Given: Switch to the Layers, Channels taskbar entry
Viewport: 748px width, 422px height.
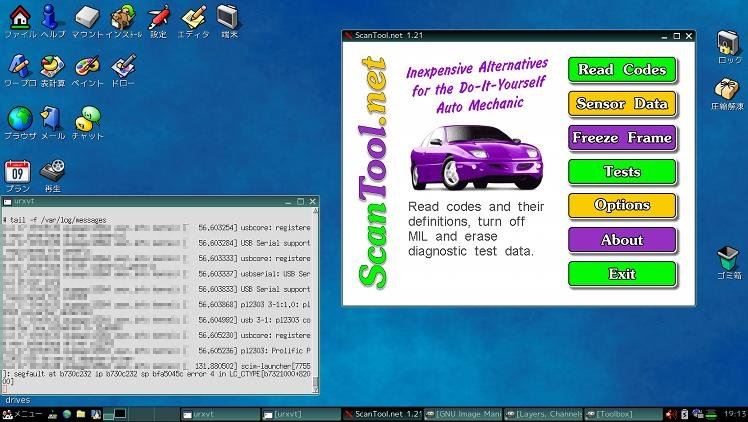Looking at the screenshot, I should 543,414.
